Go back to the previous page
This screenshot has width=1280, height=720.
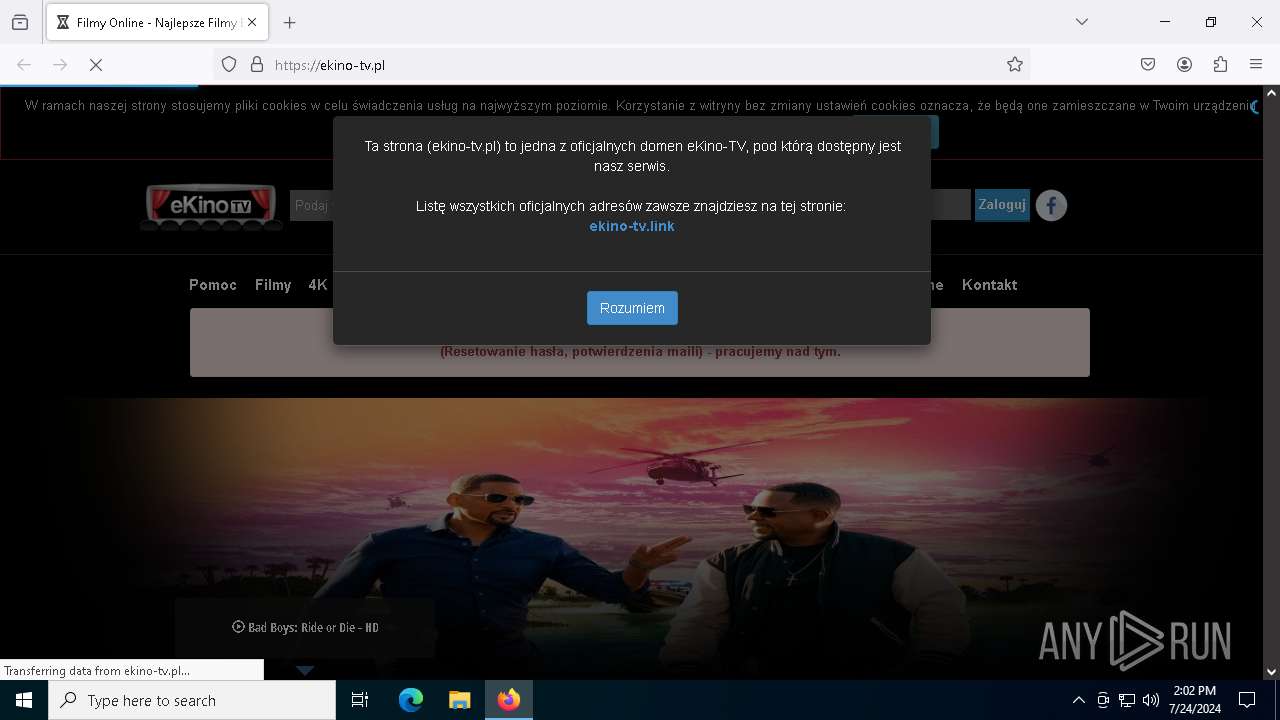(x=24, y=65)
